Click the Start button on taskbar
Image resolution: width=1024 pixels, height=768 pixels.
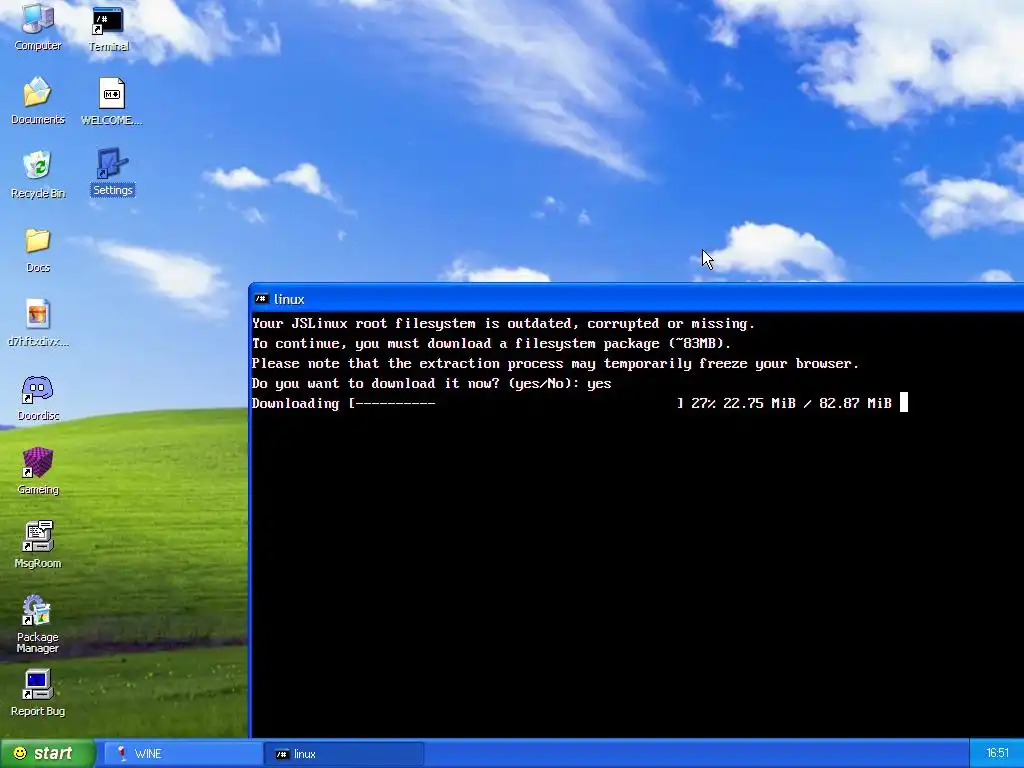47,753
